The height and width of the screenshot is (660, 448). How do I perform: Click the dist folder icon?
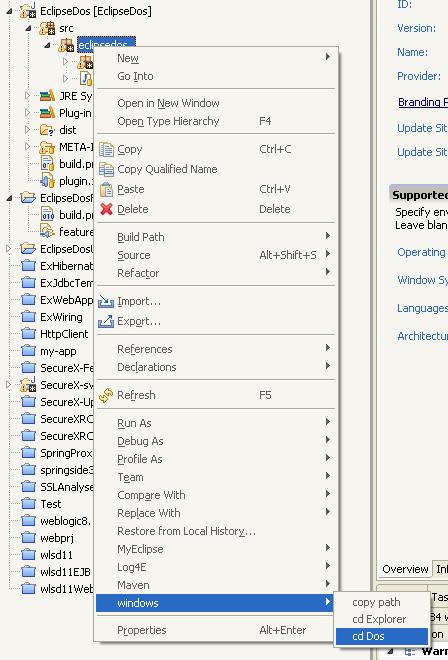click(x=47, y=130)
